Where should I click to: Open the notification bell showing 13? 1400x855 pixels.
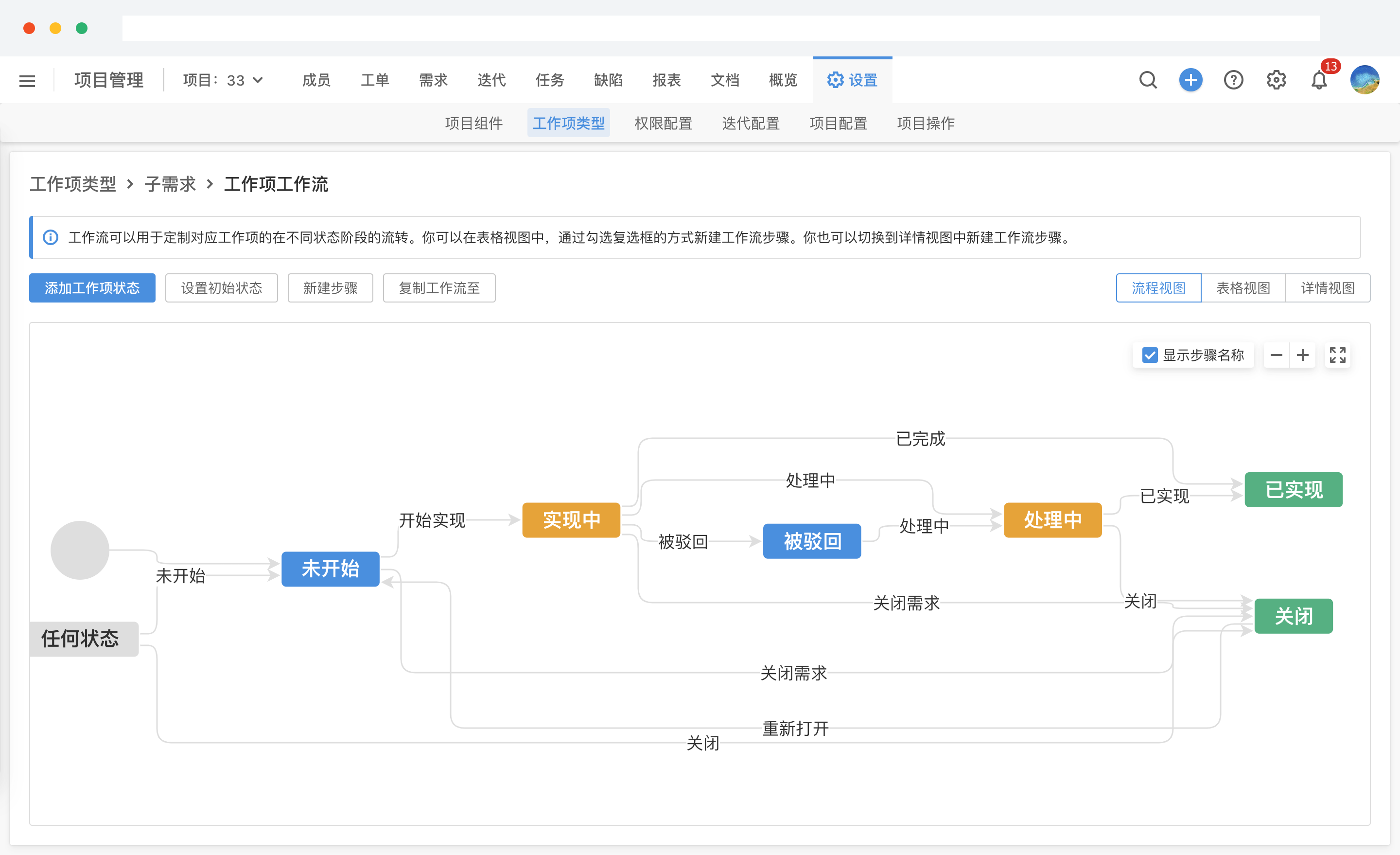pos(1319,81)
